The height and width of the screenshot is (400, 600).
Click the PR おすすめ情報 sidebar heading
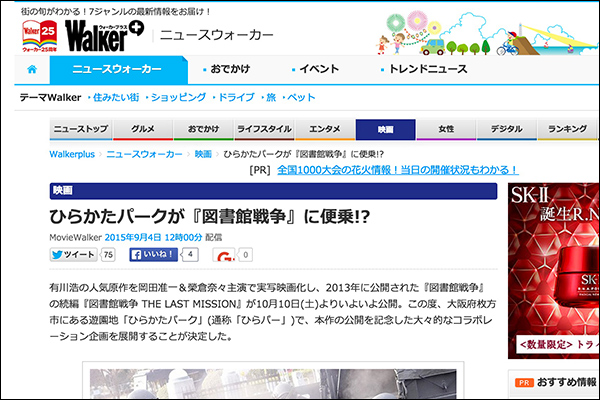click(556, 382)
